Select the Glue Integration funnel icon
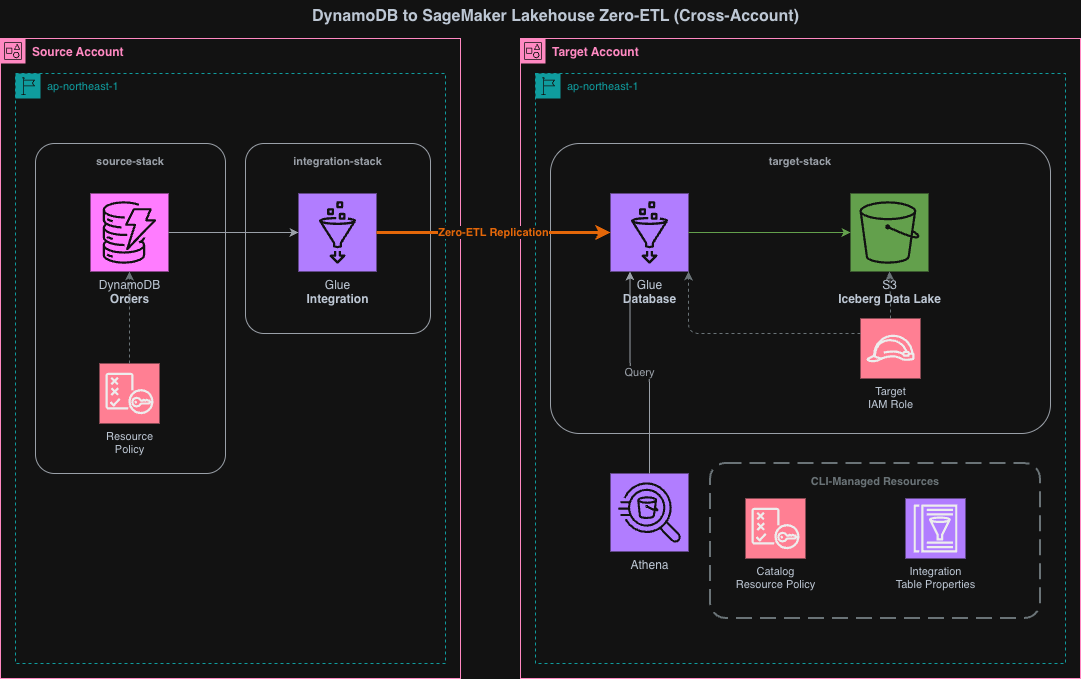The height and width of the screenshot is (679, 1081). point(337,232)
